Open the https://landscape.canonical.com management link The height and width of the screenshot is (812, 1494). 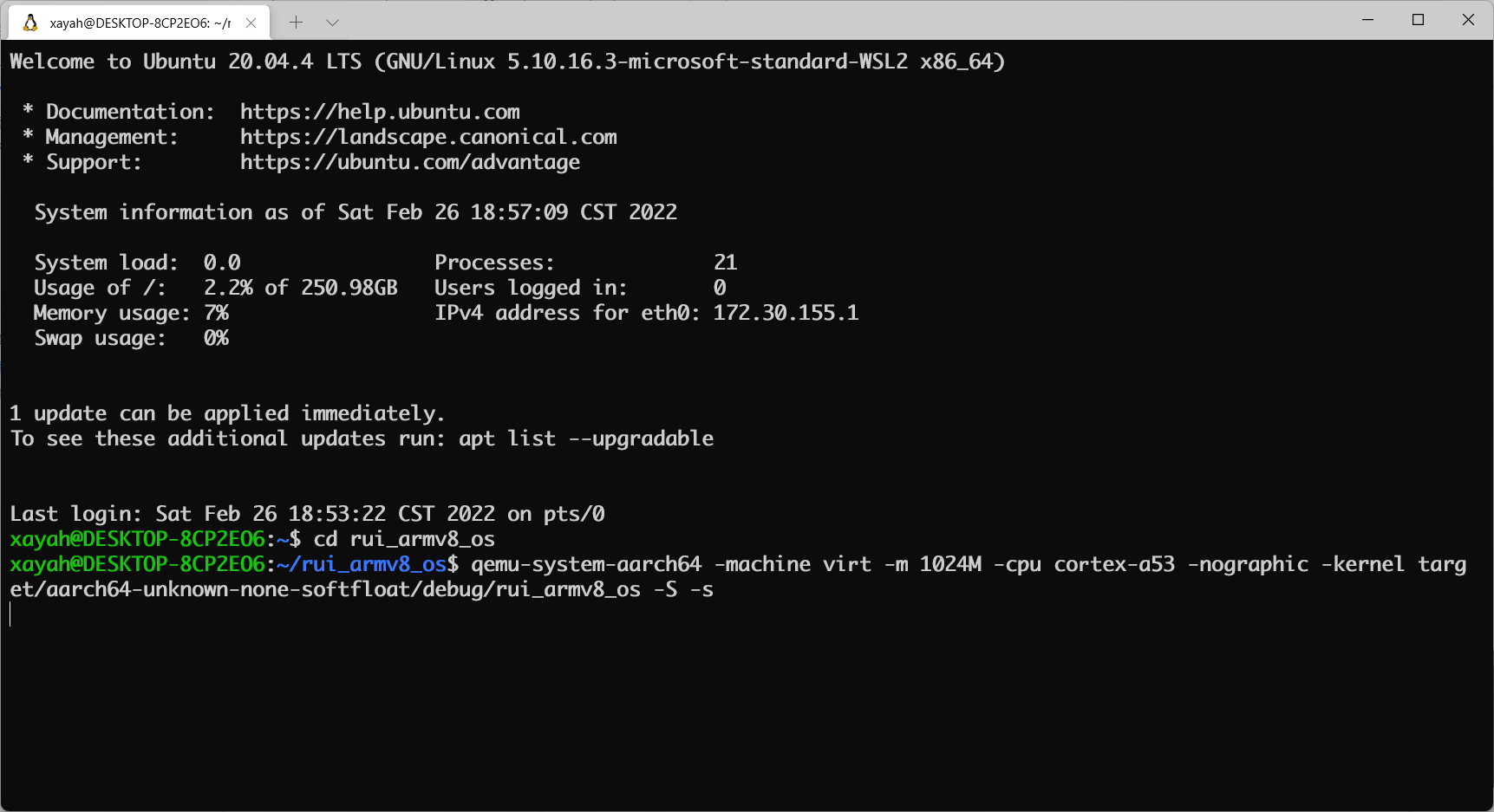point(428,137)
